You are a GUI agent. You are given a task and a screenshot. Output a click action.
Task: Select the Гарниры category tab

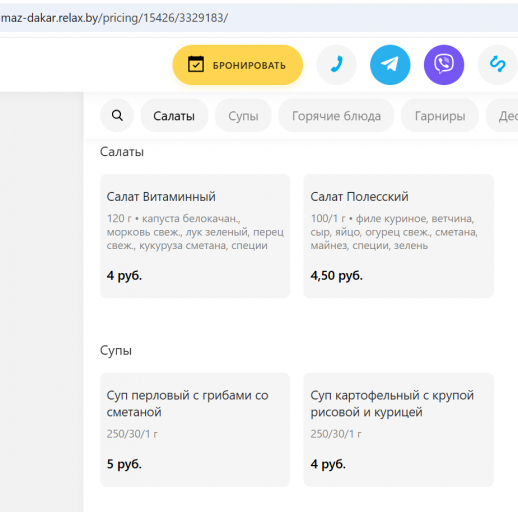pyautogui.click(x=440, y=115)
